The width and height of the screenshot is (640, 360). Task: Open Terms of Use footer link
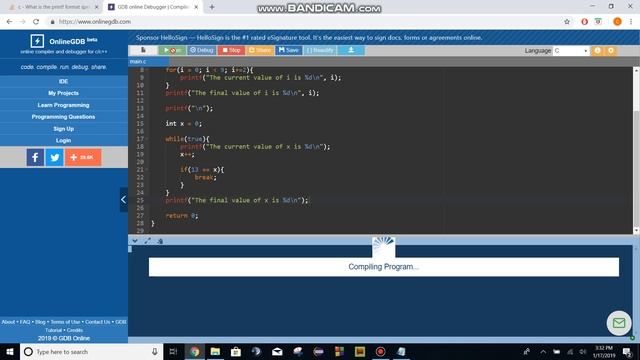click(65, 322)
